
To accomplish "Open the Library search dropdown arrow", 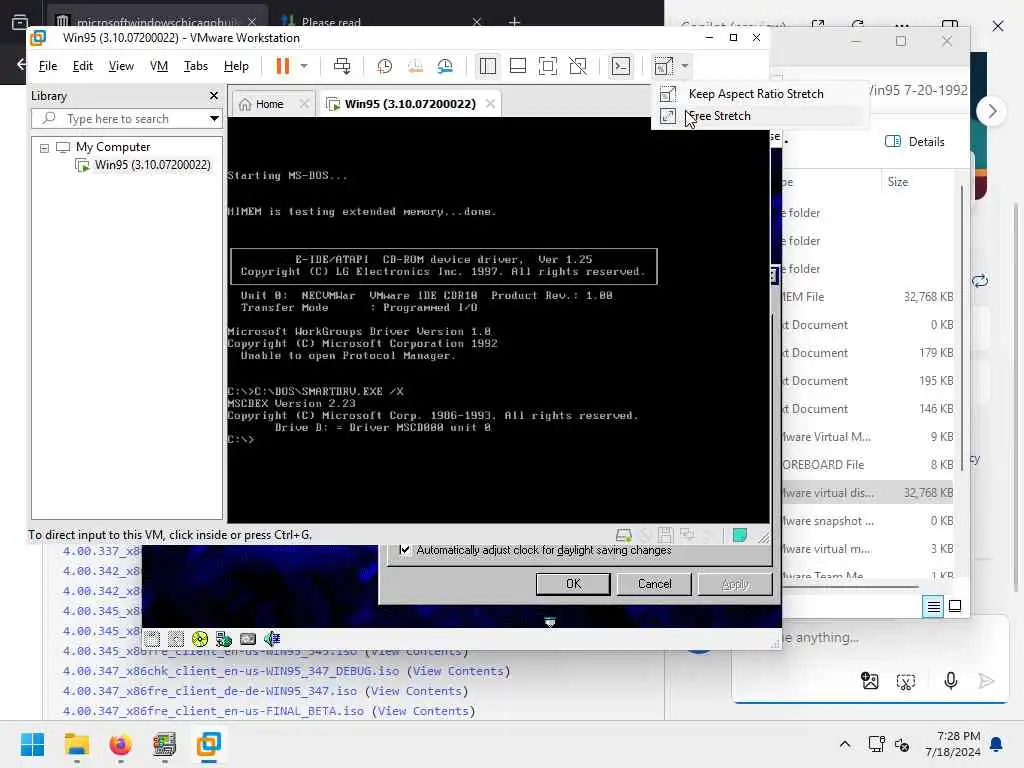I will 214,119.
